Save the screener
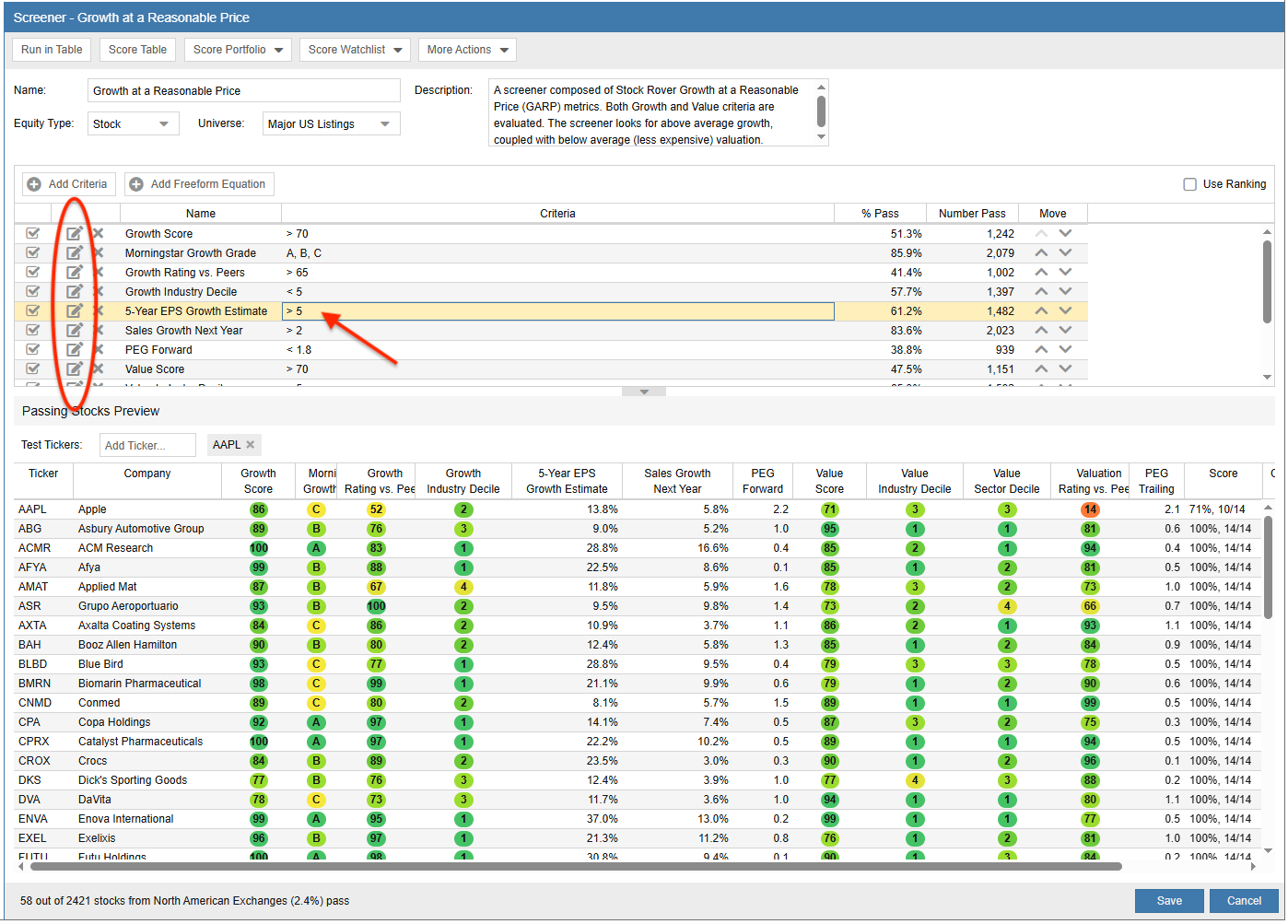Screen dimensions: 1288x924 pyautogui.click(x=1168, y=901)
